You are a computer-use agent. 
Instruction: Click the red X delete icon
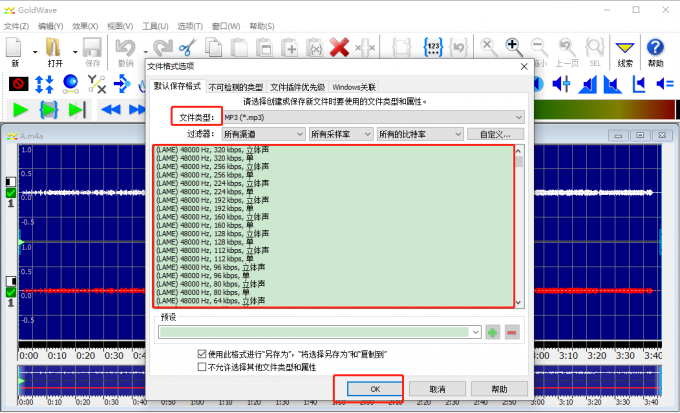point(339,47)
